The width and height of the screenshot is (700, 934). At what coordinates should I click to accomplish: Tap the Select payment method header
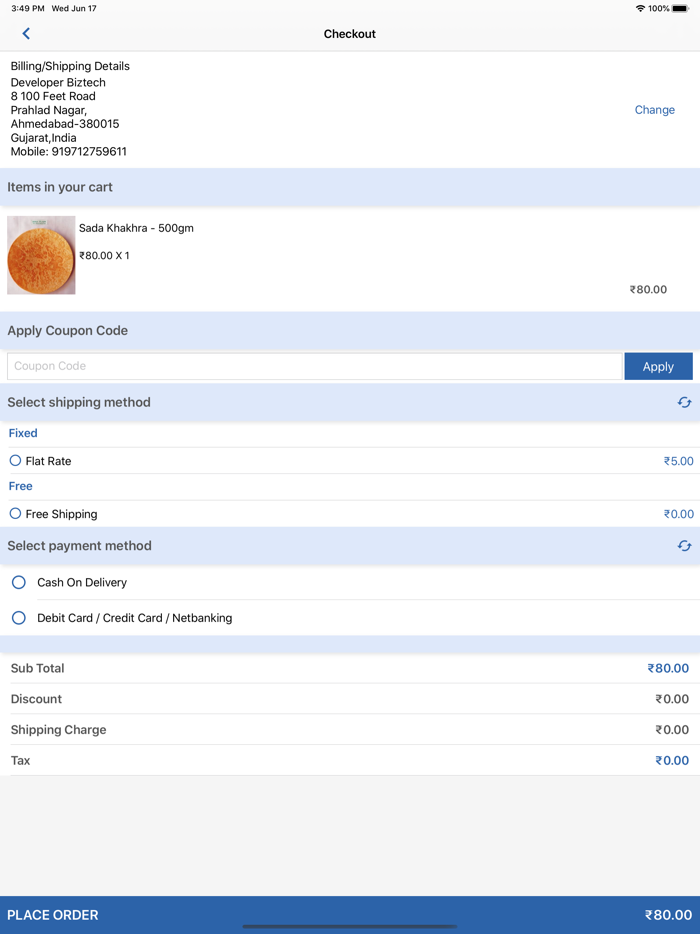point(80,546)
